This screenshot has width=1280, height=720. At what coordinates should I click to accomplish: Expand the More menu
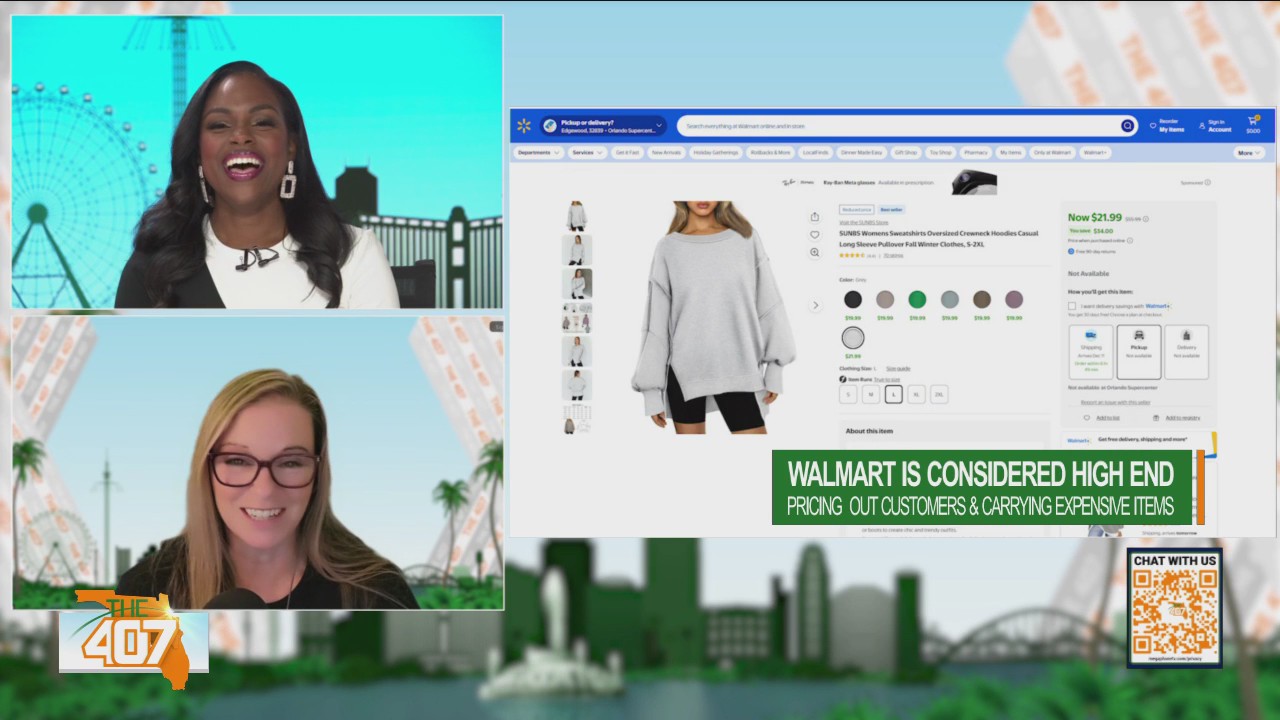(x=1248, y=153)
